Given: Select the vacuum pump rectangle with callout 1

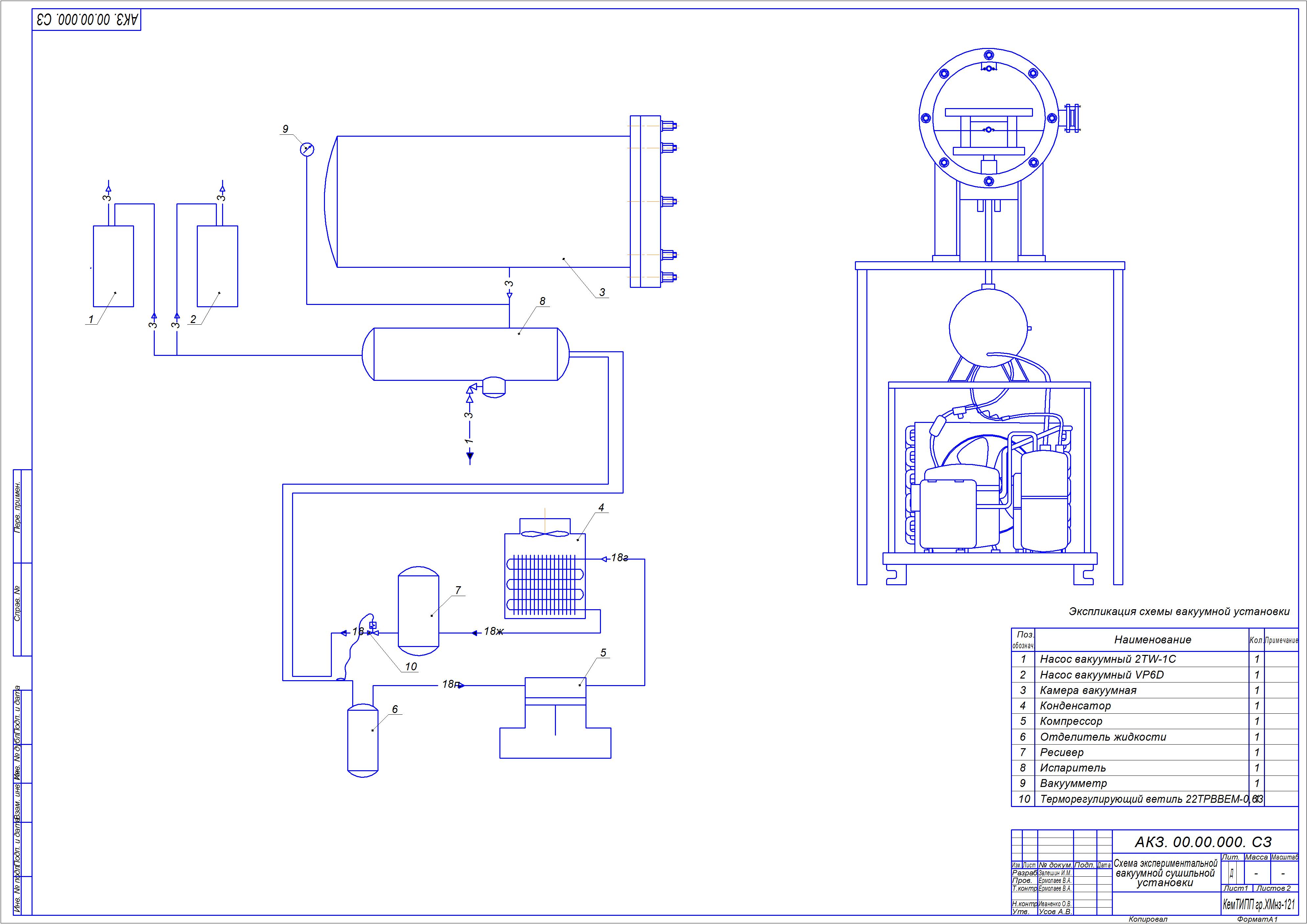Looking at the screenshot, I should [x=113, y=266].
